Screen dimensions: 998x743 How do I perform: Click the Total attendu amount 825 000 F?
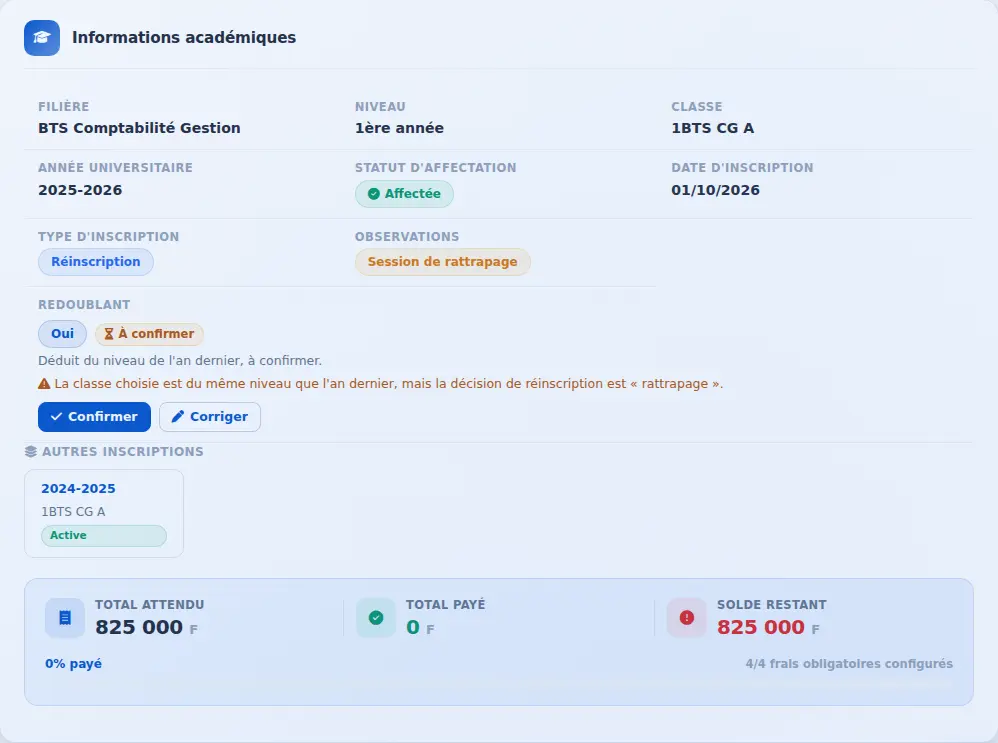click(x=146, y=627)
